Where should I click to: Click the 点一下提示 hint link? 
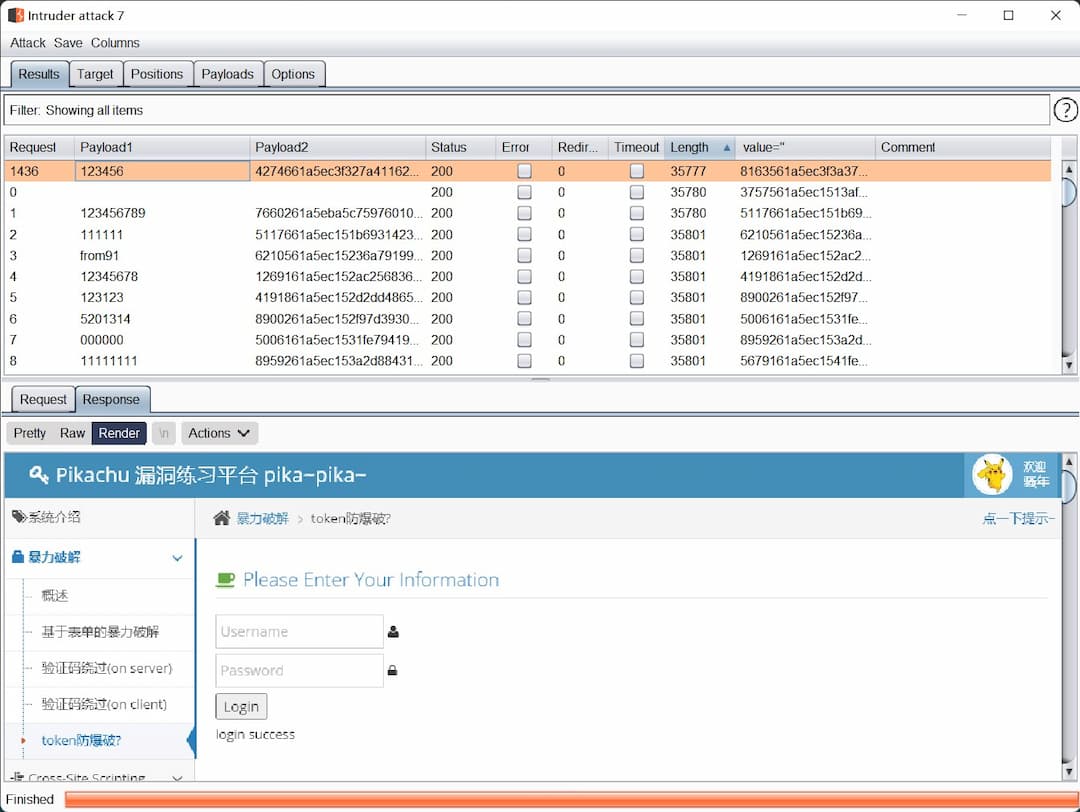coord(1018,518)
